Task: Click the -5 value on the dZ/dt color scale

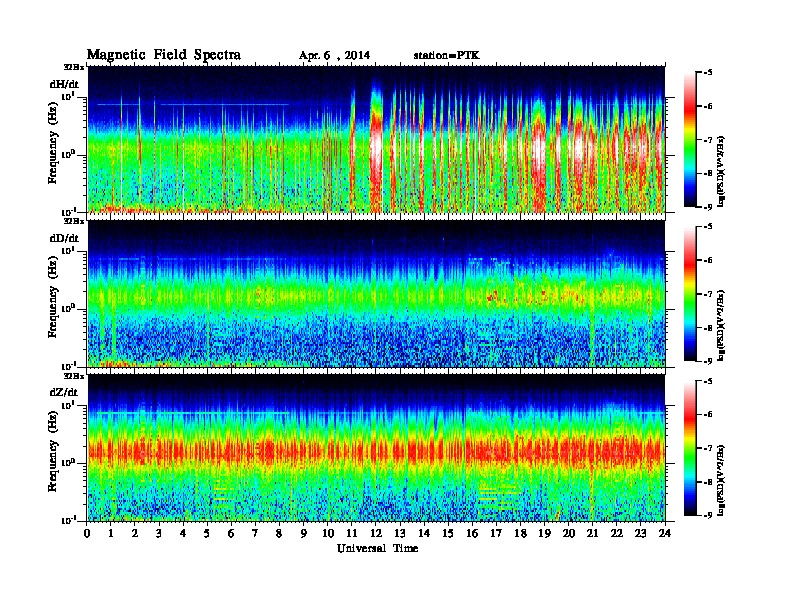Action: 708,381
